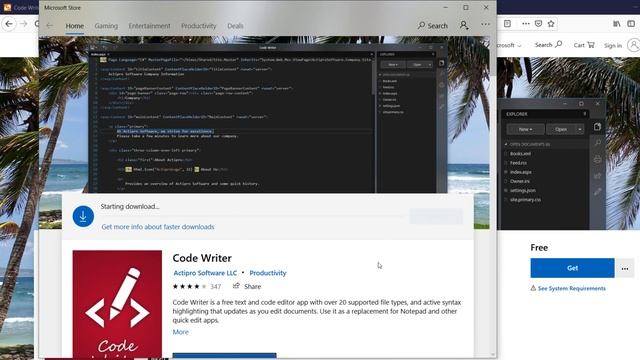This screenshot has height=360, width=640.
Task: Toggle the browser sidebar icon
Action: click(x=631, y=24)
